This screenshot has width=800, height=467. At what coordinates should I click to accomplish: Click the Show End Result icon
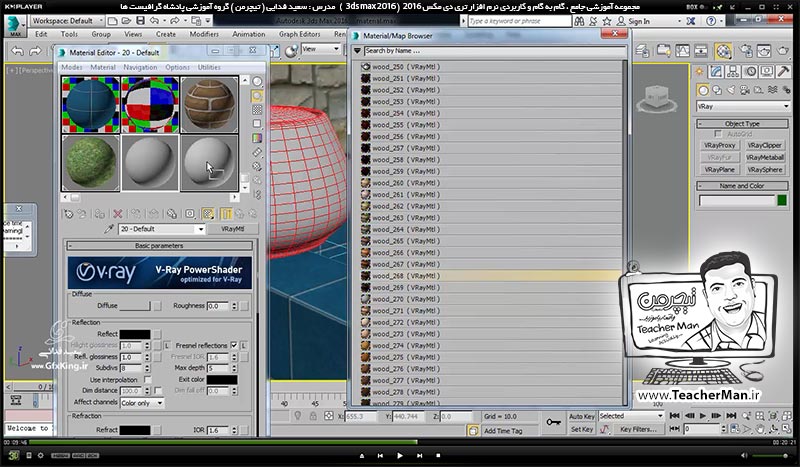226,214
